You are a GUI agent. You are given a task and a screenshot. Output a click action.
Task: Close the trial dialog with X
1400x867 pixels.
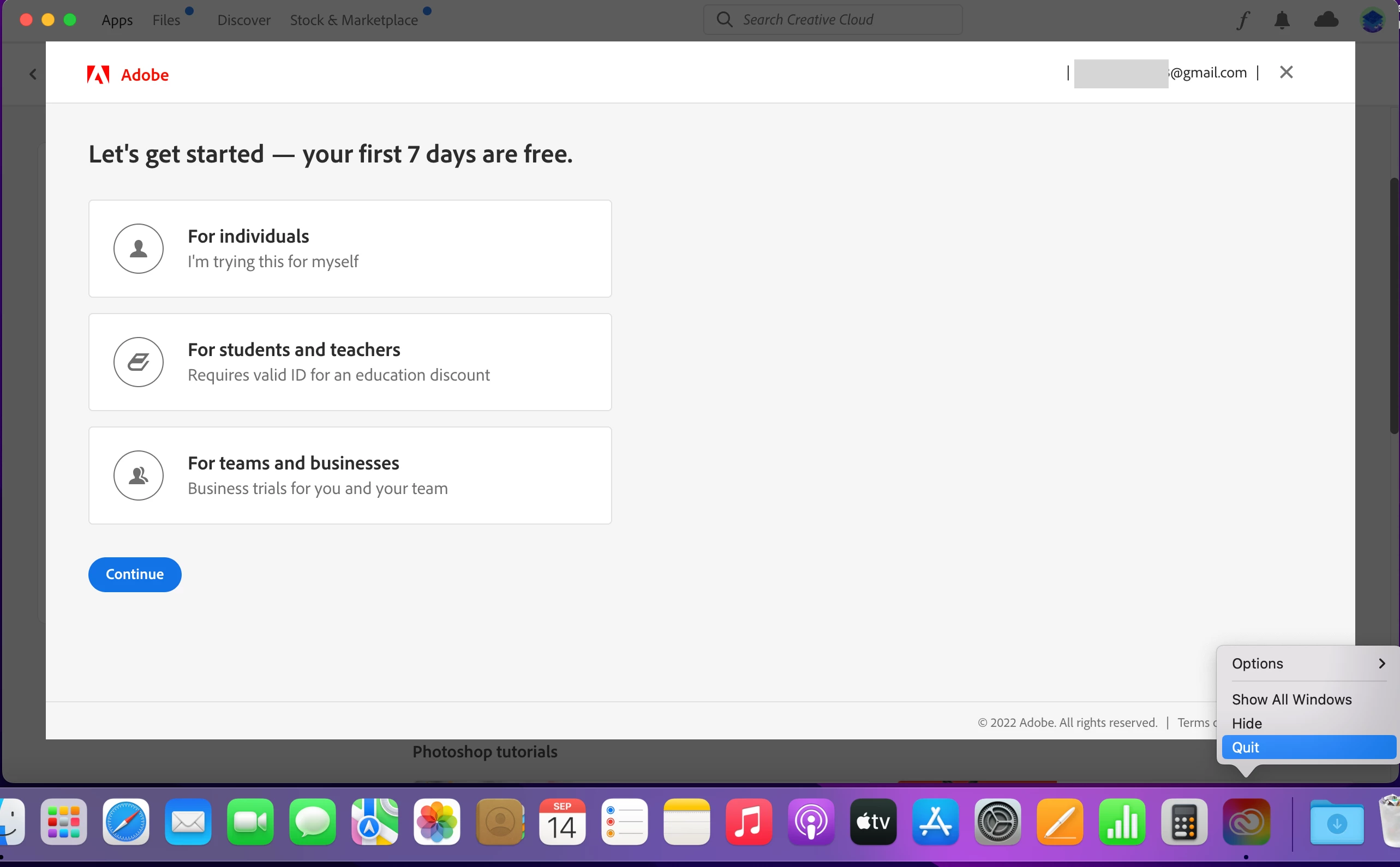[1287, 72]
